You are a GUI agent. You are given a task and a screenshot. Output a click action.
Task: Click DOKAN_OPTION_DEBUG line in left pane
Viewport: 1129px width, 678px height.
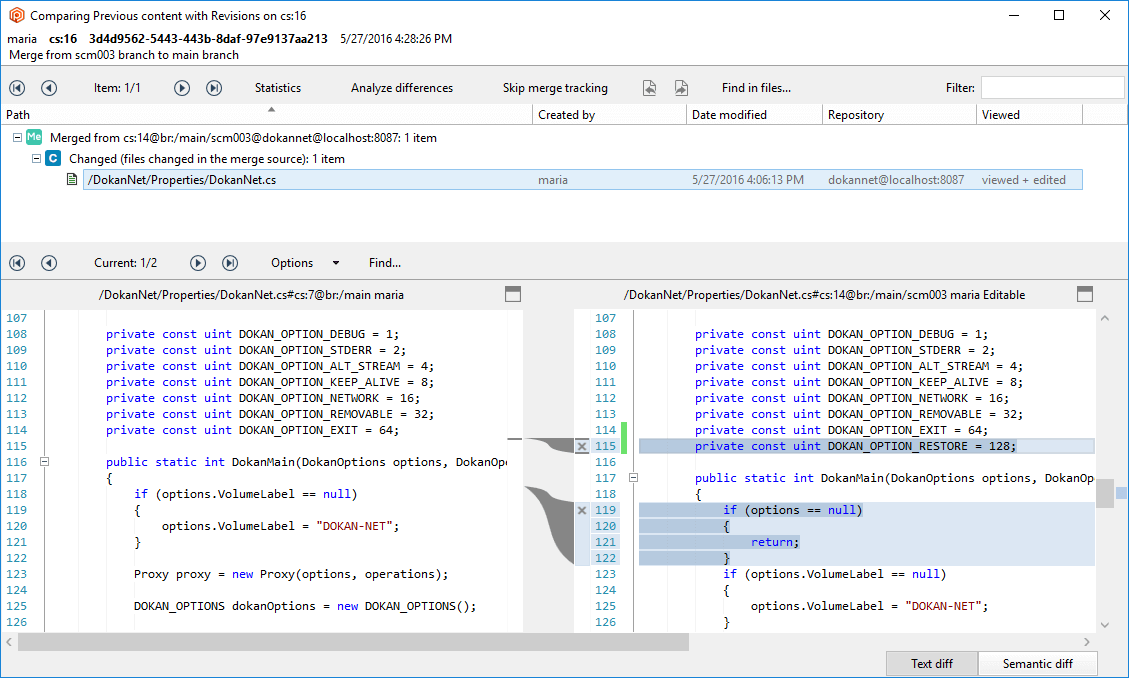252,334
